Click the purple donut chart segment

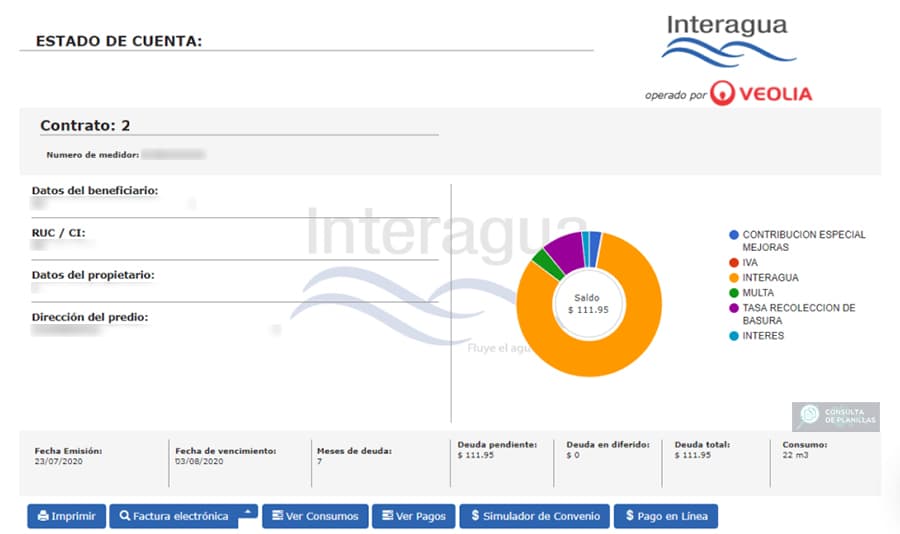(x=567, y=249)
